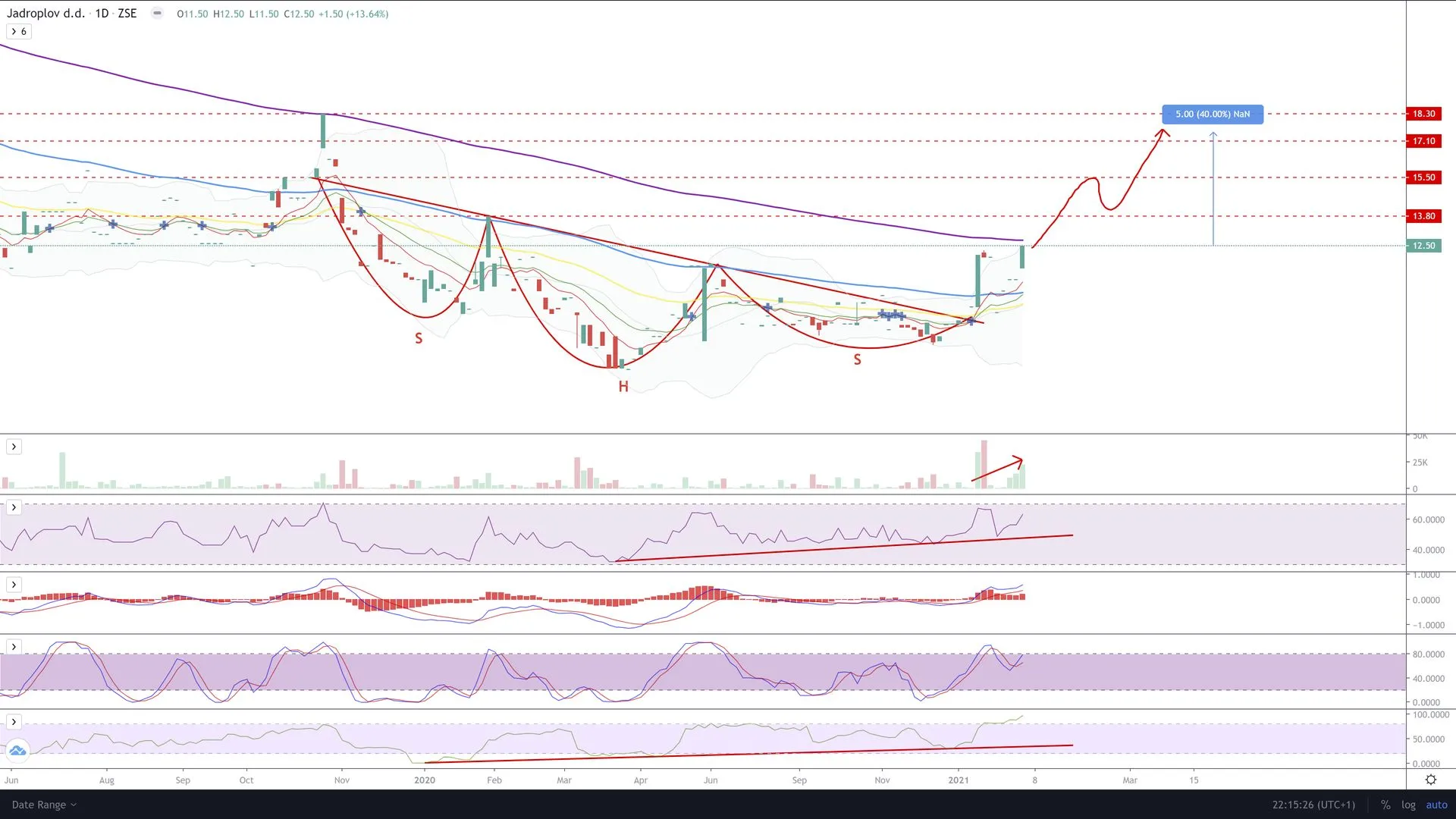
Task: Click the 15.50 red price level tag
Action: pos(1423,177)
